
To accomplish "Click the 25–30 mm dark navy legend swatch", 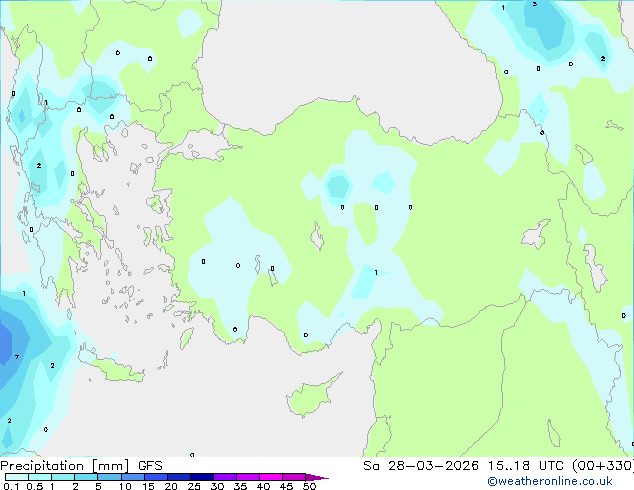I will click(x=202, y=477).
